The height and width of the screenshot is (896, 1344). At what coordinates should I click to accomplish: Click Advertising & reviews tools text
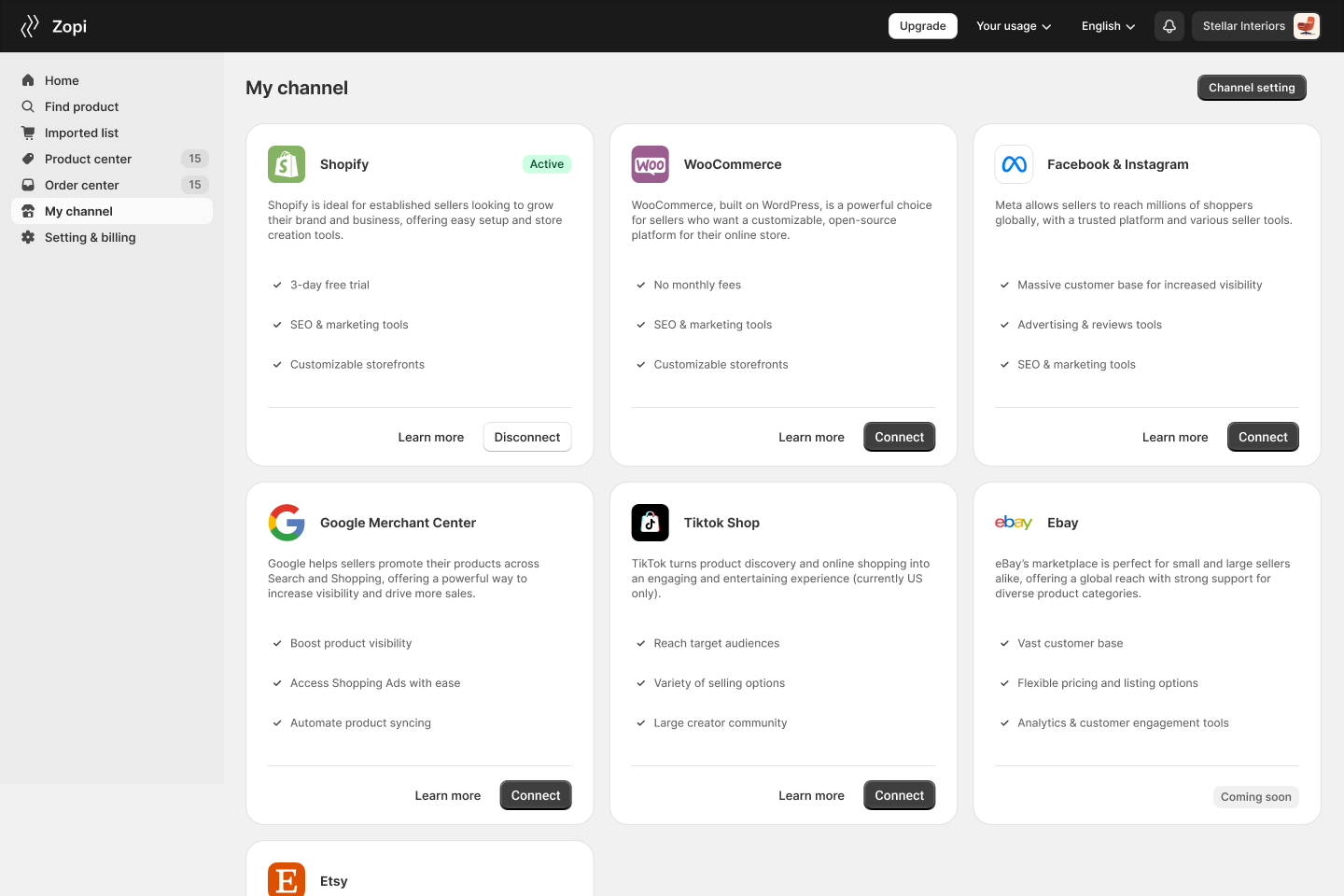pyautogui.click(x=1089, y=325)
